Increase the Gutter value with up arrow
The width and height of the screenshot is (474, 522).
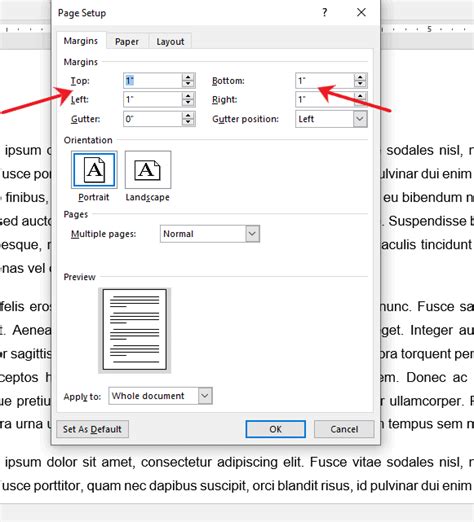click(x=188, y=115)
